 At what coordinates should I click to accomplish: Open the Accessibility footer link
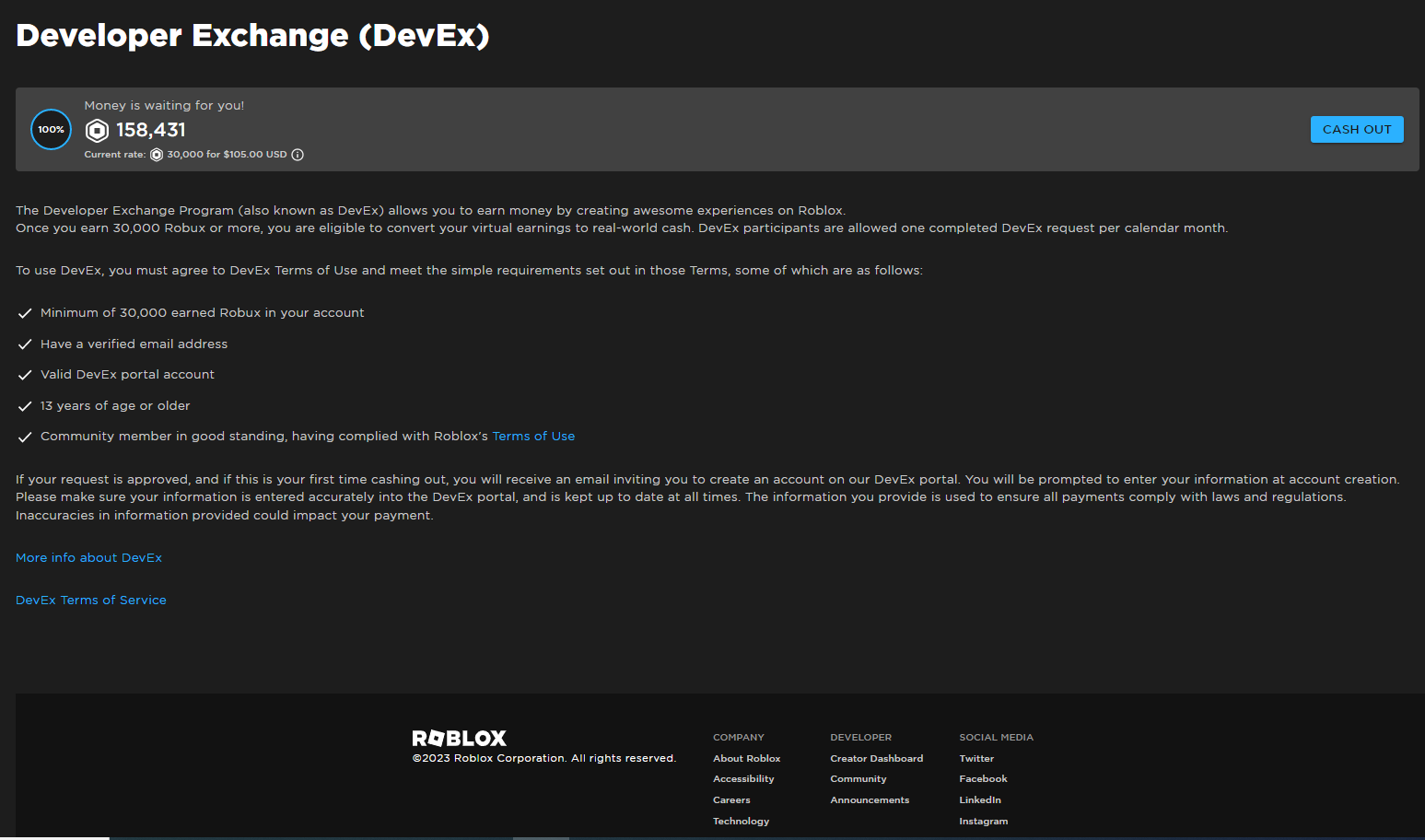point(743,779)
